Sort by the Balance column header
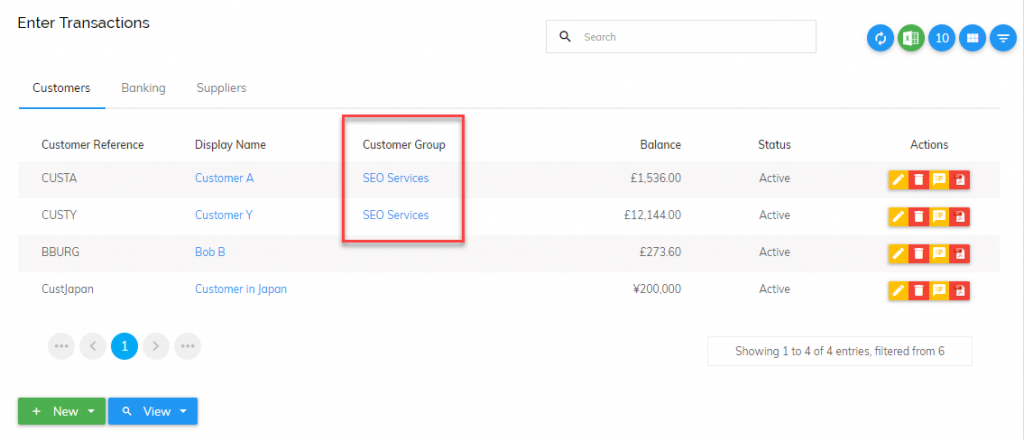Viewport: 1024px width, 440px height. [x=660, y=145]
